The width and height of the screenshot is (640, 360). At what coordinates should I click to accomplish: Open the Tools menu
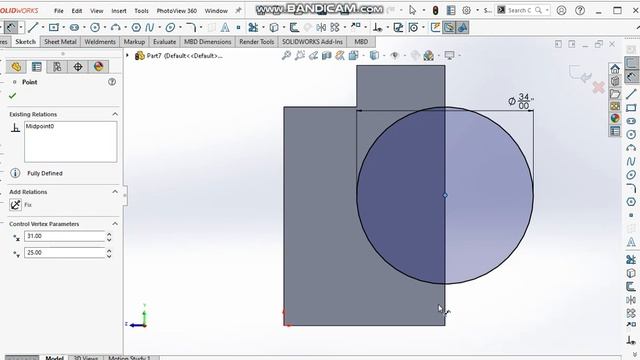point(142,11)
